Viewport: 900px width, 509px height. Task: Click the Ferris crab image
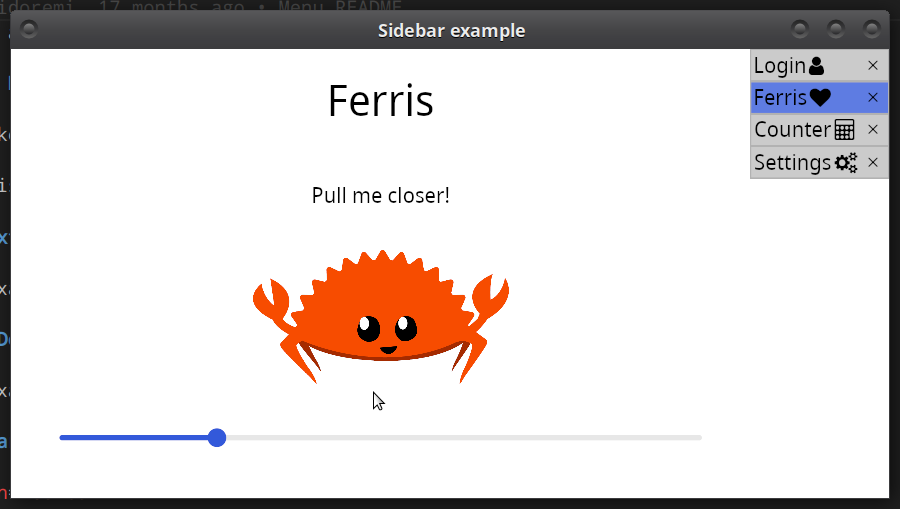point(381,317)
